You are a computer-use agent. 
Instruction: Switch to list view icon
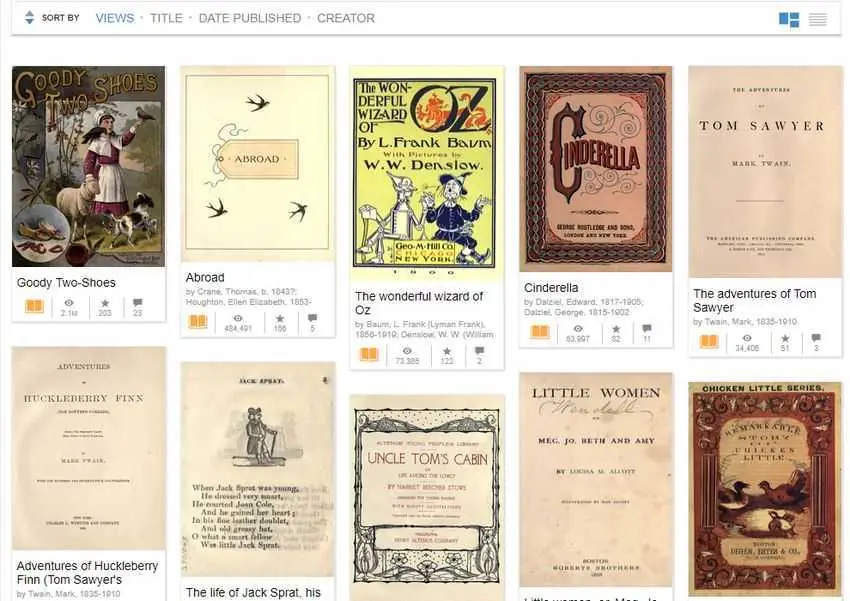(x=818, y=20)
